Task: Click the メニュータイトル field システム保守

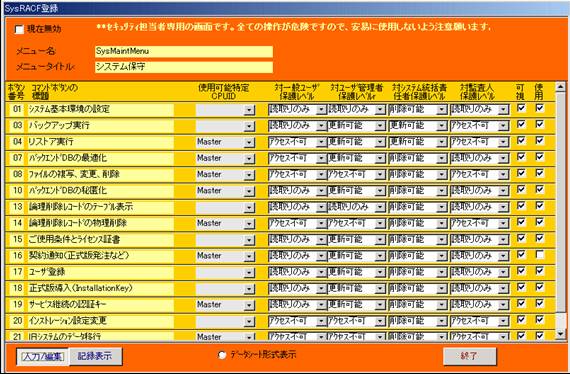Action: pyautogui.click(x=184, y=67)
